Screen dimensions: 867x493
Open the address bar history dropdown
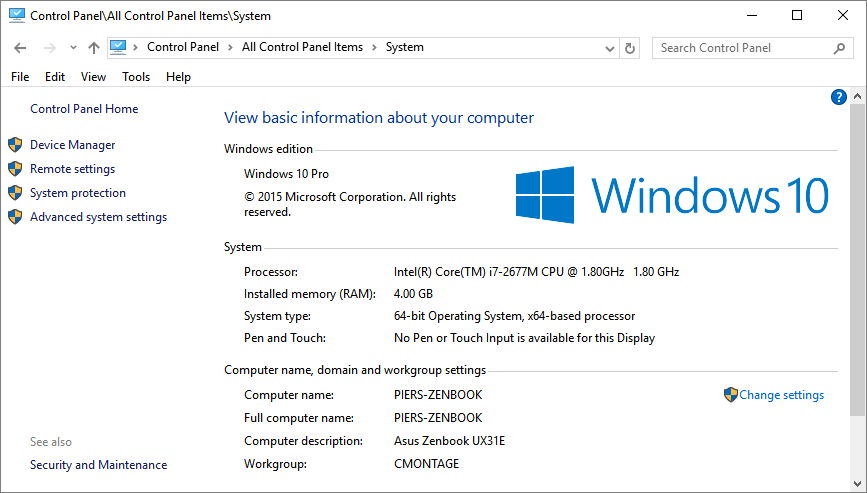(610, 49)
